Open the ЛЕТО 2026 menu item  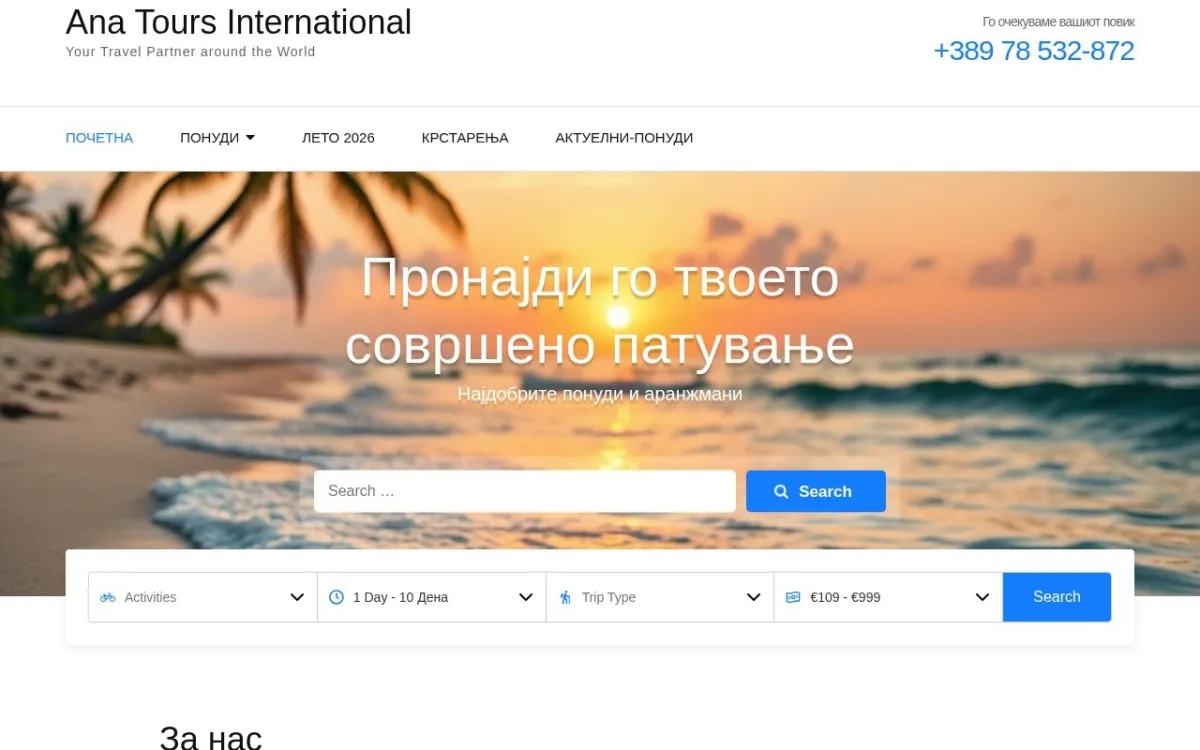pyautogui.click(x=338, y=138)
